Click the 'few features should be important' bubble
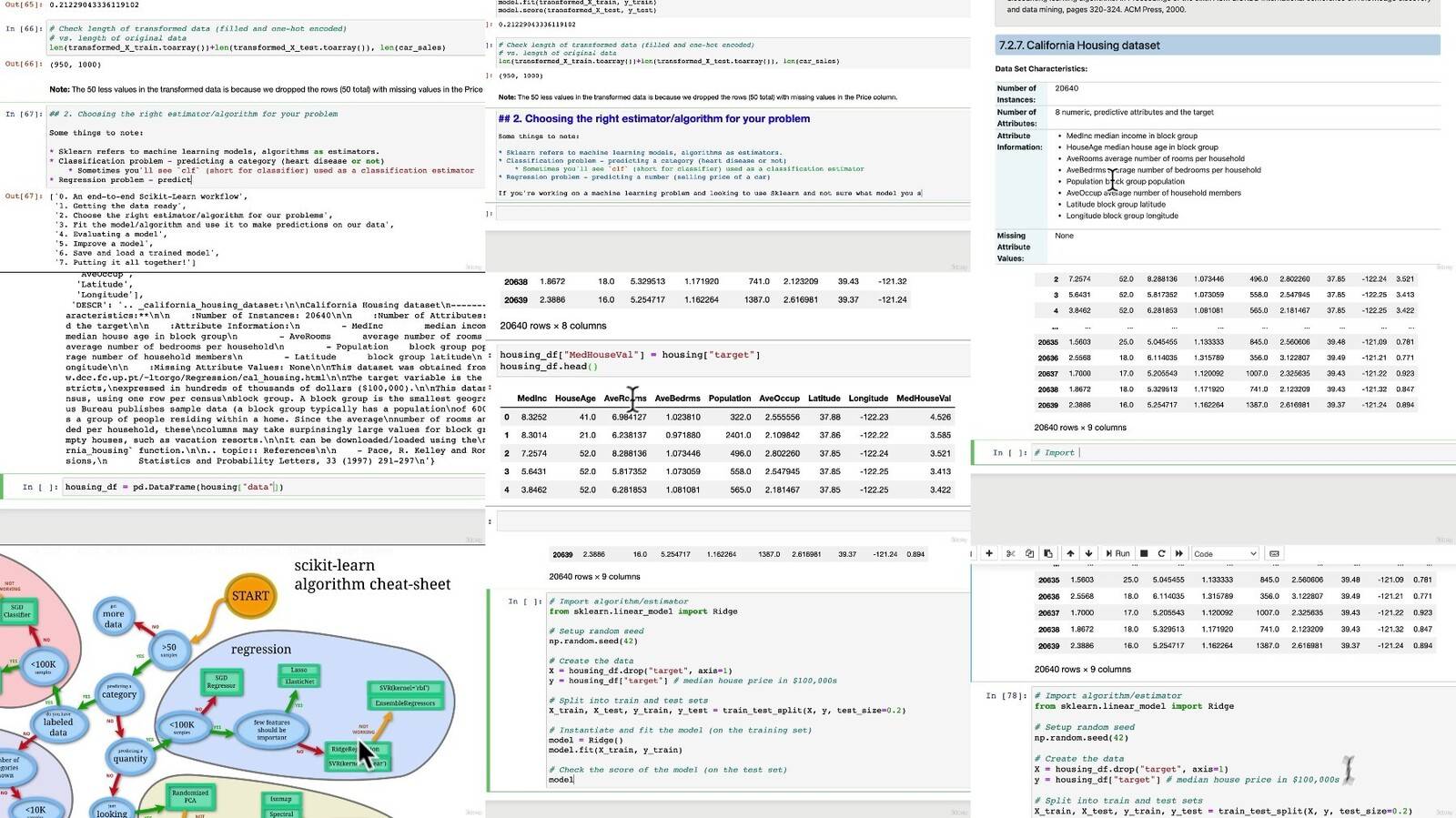The height and width of the screenshot is (818, 1456). tap(272, 730)
